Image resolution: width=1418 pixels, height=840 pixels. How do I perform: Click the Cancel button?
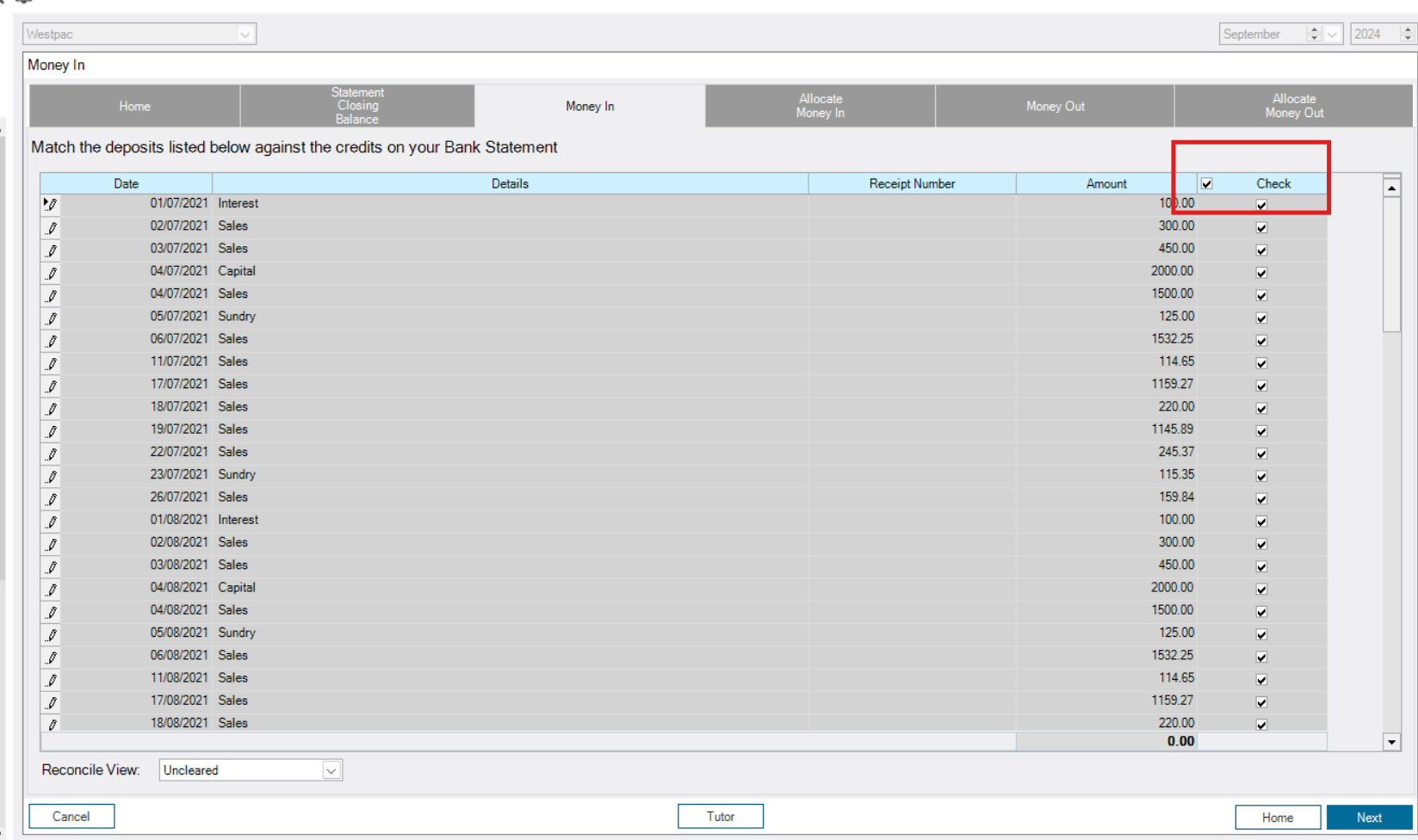point(71,816)
